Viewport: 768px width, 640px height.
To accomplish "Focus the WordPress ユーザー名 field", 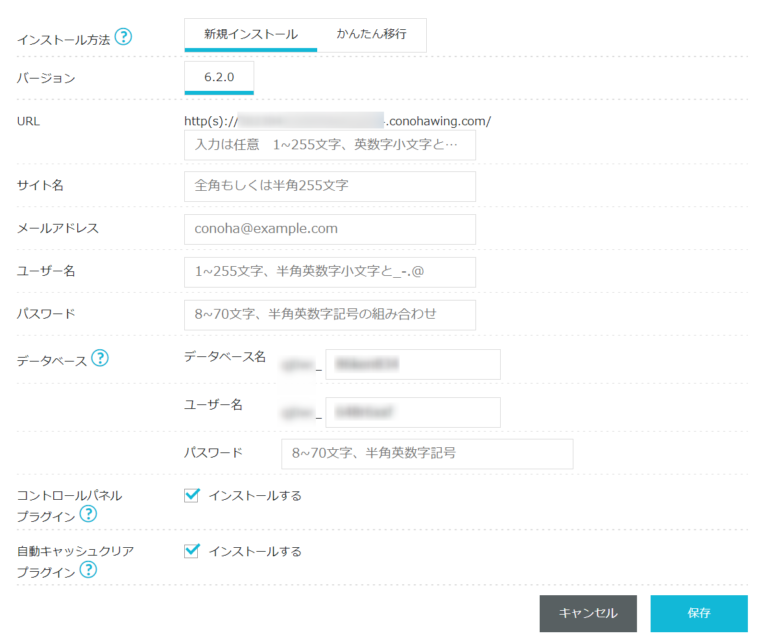I will coord(330,272).
